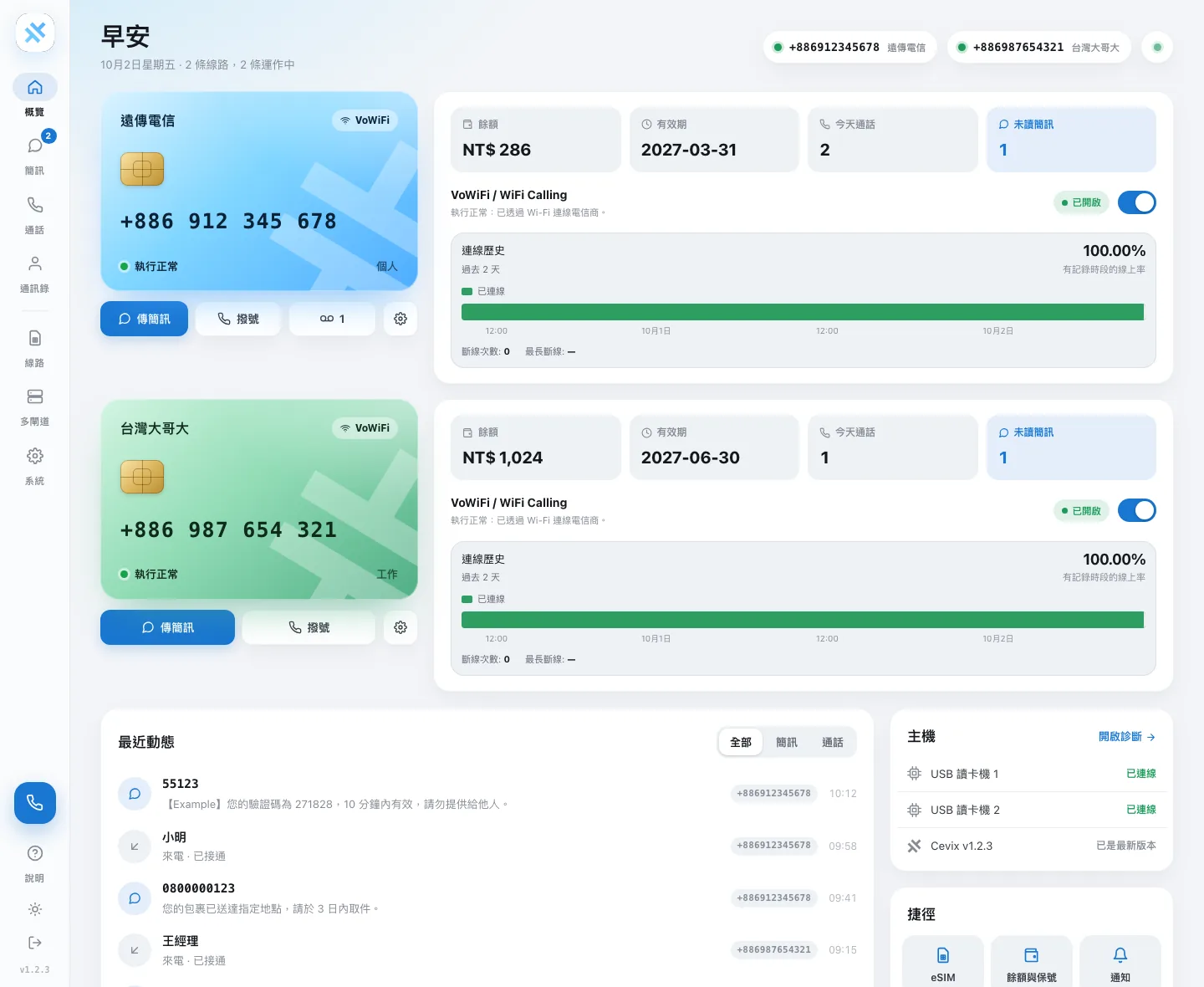Select +886987654321 台灣大哥大 line chip

(x=1039, y=48)
